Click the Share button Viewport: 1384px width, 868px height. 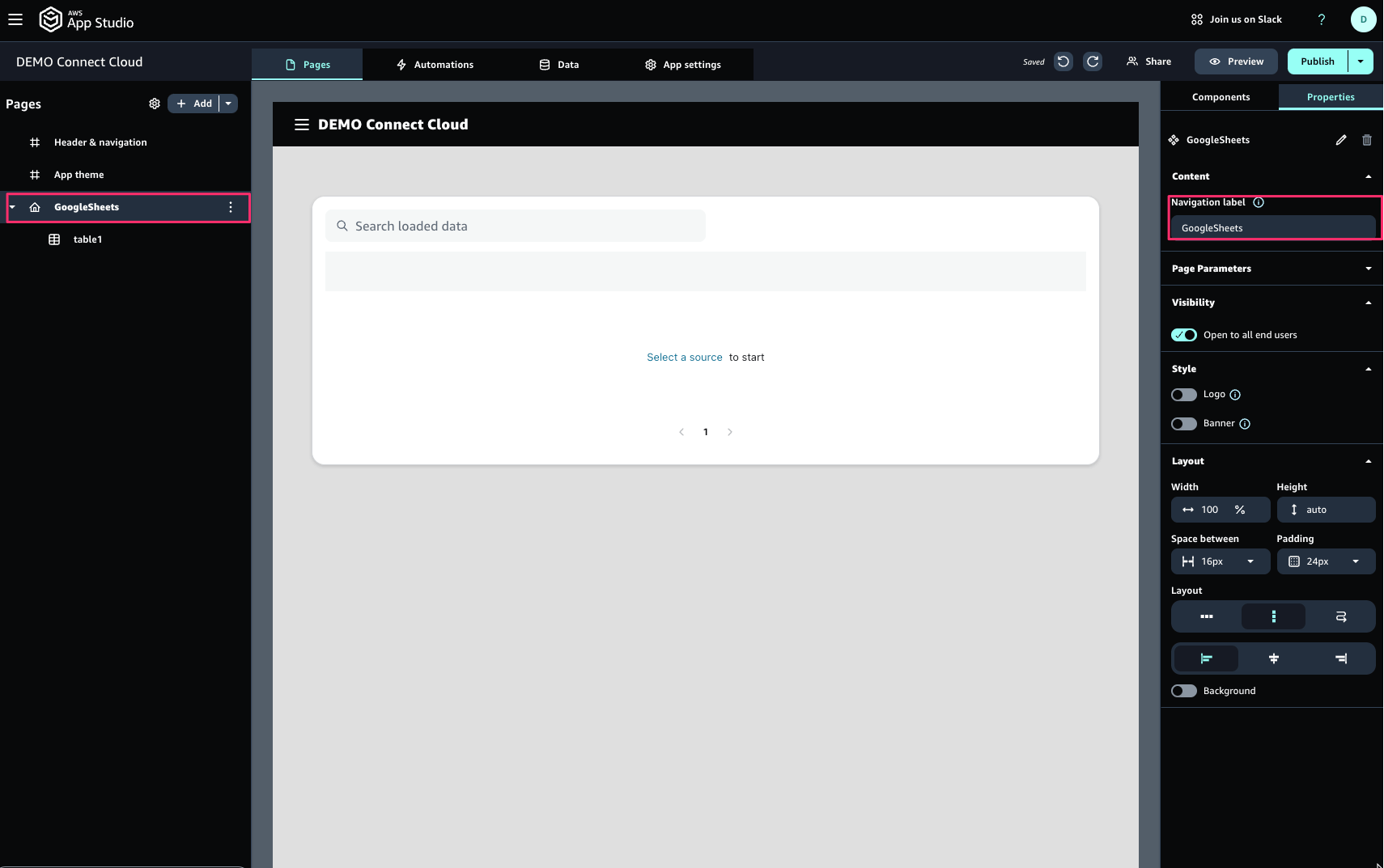pyautogui.click(x=1148, y=61)
